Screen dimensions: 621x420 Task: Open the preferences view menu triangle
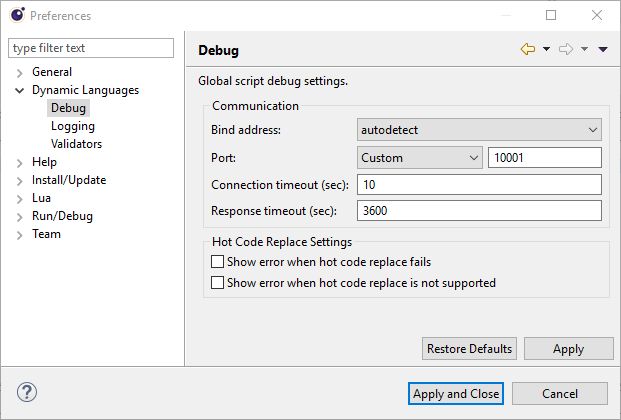[603, 49]
